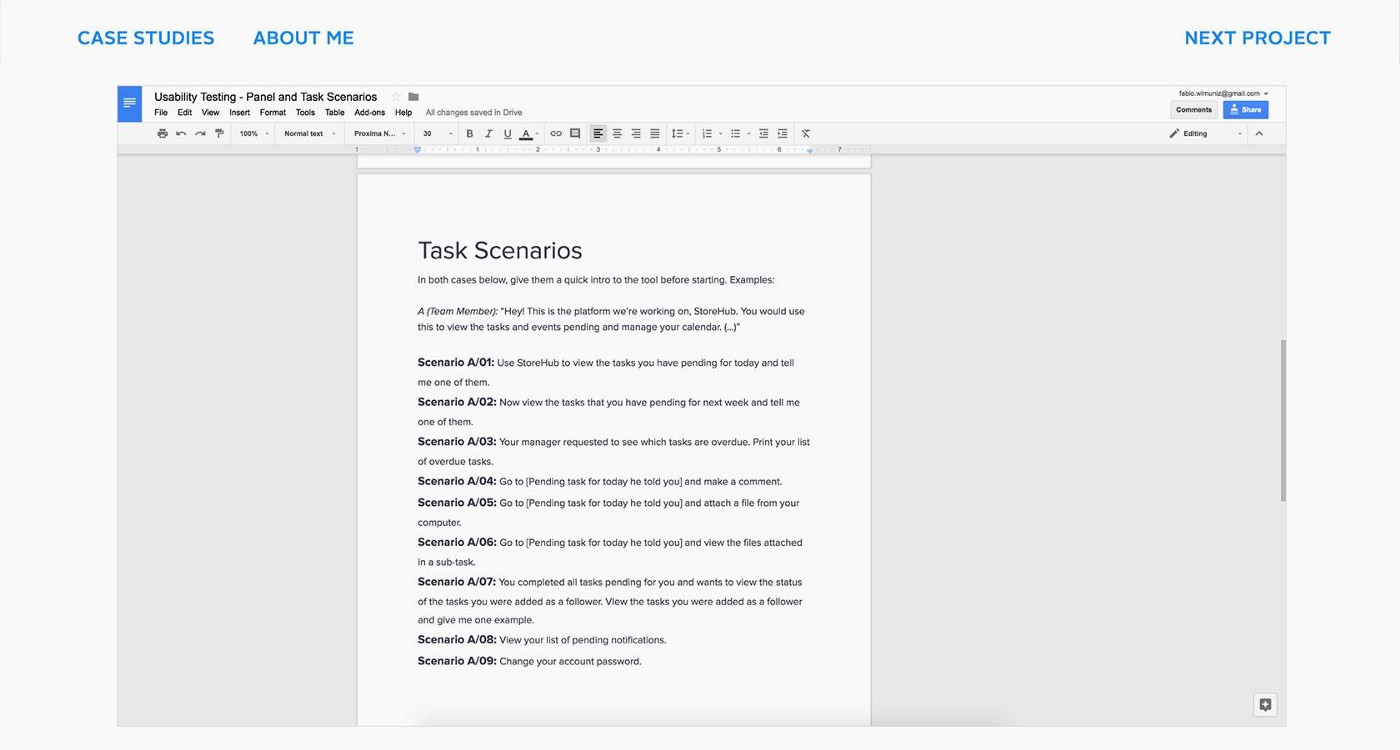Click the All changes saved in Drive status
This screenshot has width=1400, height=750.
(x=474, y=113)
